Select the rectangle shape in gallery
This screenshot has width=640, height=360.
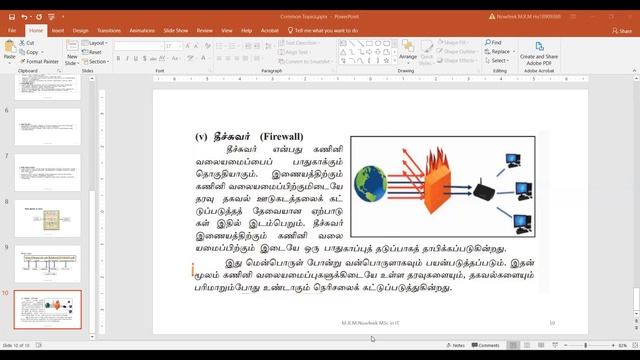(x=369, y=43)
